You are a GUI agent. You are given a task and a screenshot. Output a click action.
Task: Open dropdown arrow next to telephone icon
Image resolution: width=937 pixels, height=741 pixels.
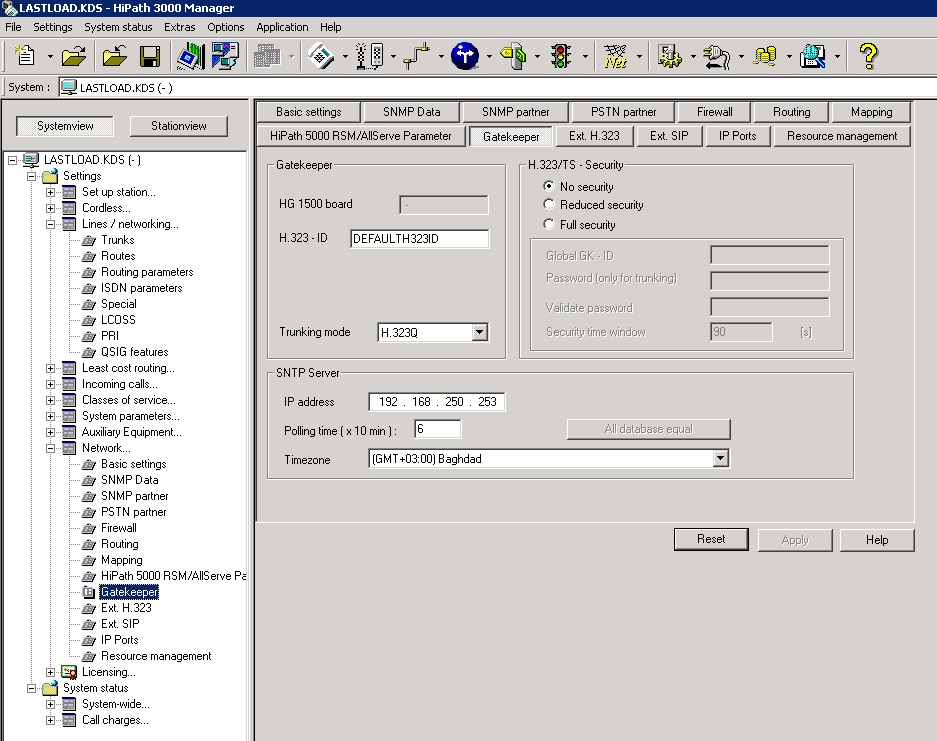point(345,57)
